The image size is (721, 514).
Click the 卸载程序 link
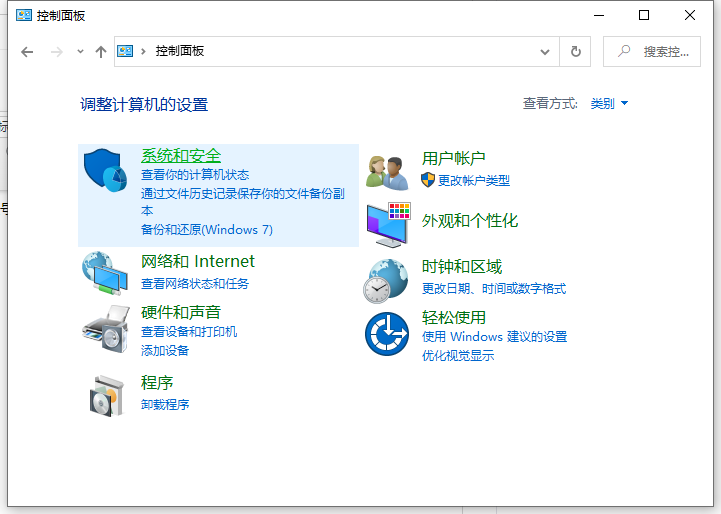point(165,405)
